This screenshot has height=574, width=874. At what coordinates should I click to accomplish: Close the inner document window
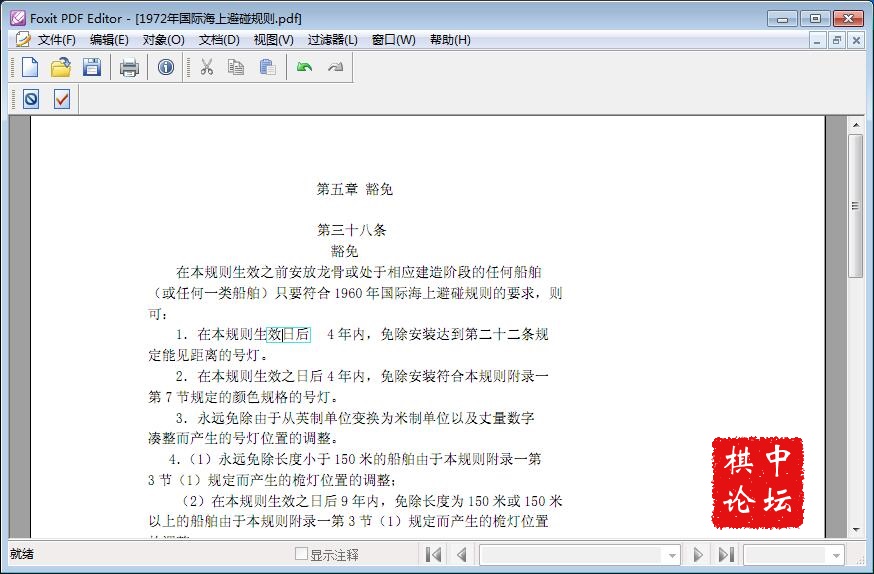[856, 40]
